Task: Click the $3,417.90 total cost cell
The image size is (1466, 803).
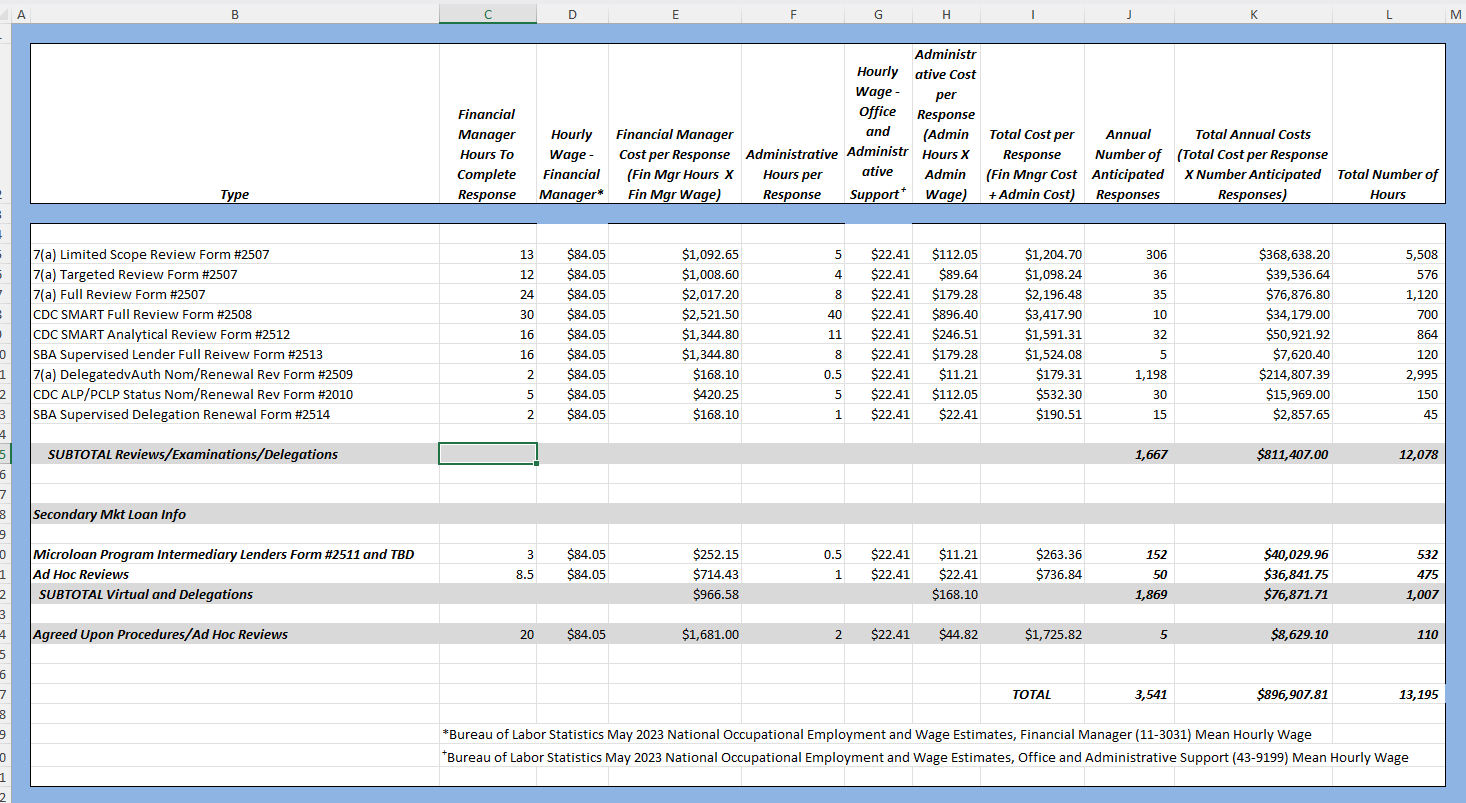Action: [1053, 315]
